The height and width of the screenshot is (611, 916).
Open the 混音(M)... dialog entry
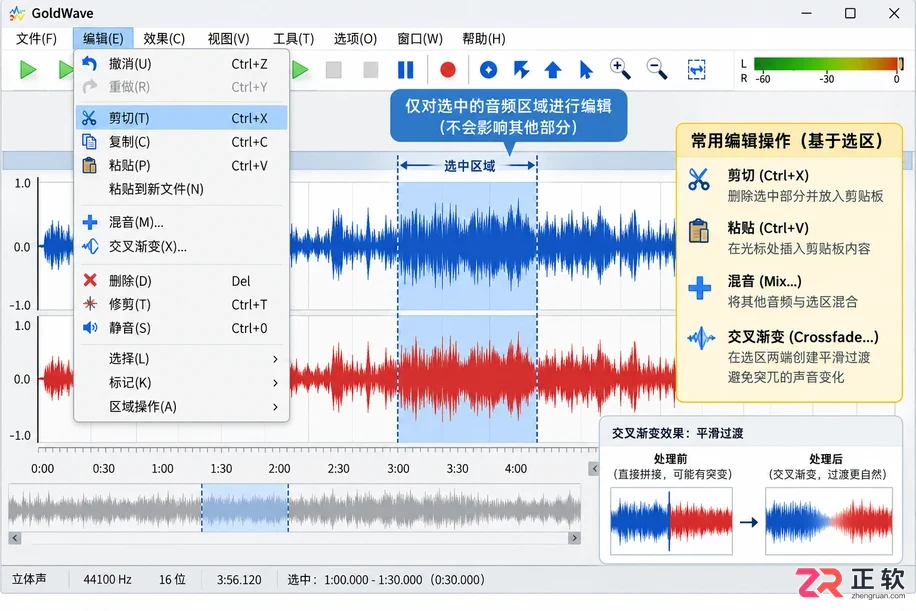pyautogui.click(x=182, y=223)
